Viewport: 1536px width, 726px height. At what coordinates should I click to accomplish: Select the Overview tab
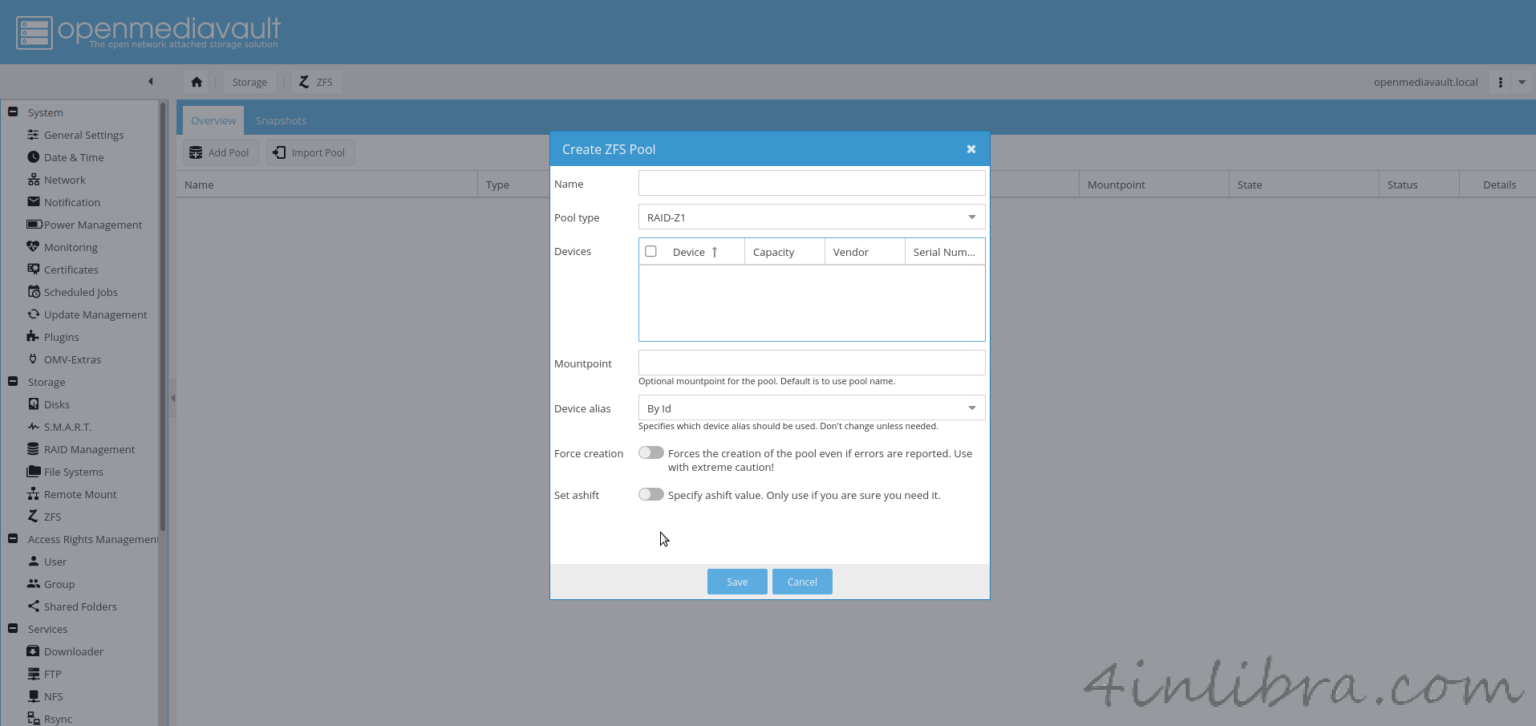pos(213,121)
